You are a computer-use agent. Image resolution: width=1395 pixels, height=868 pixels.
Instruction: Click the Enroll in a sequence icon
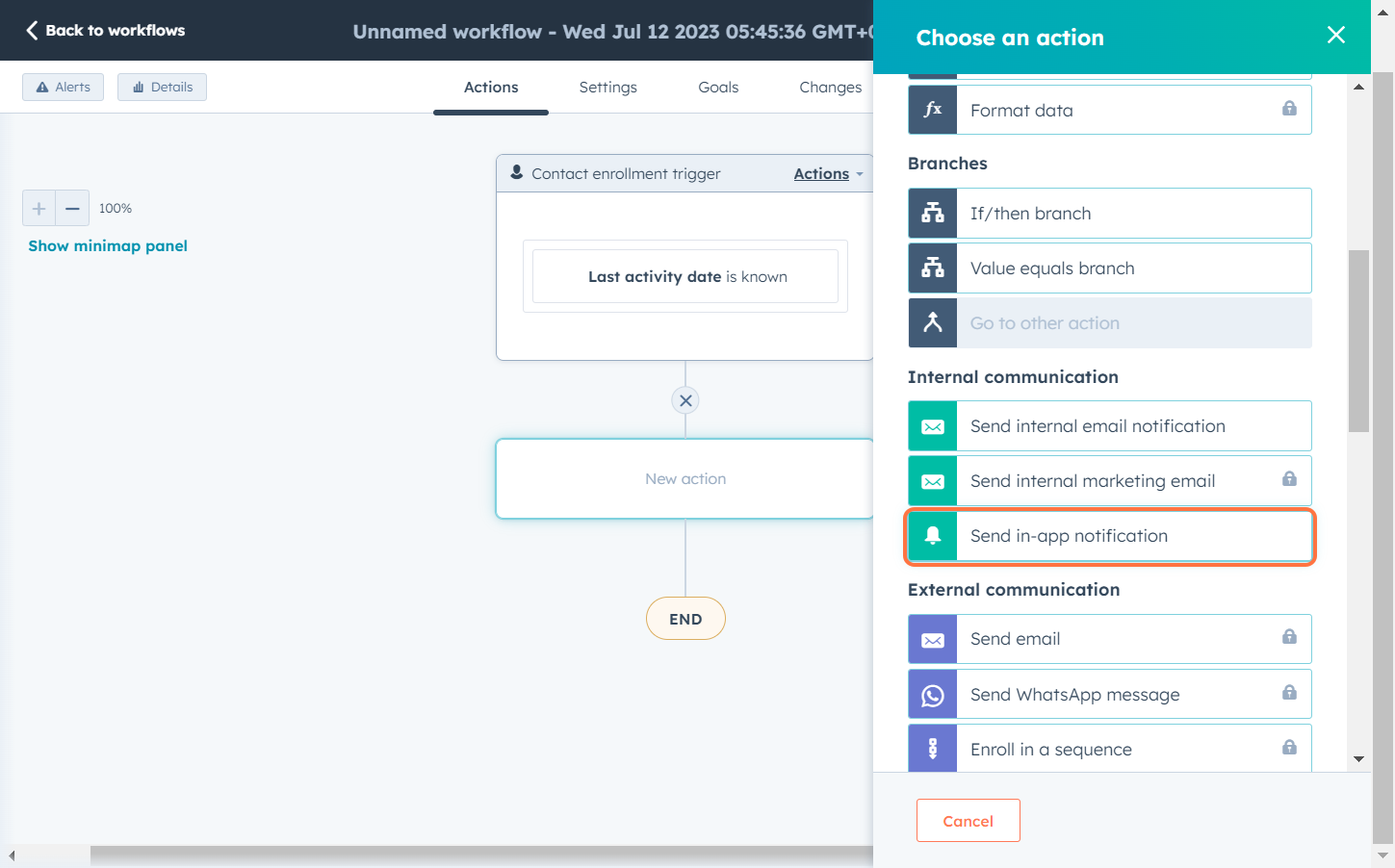click(x=932, y=749)
